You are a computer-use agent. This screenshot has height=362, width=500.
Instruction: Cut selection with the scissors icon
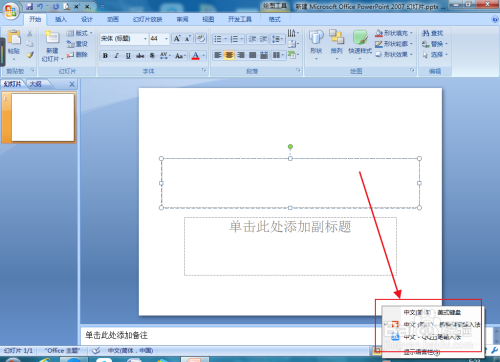[30, 33]
